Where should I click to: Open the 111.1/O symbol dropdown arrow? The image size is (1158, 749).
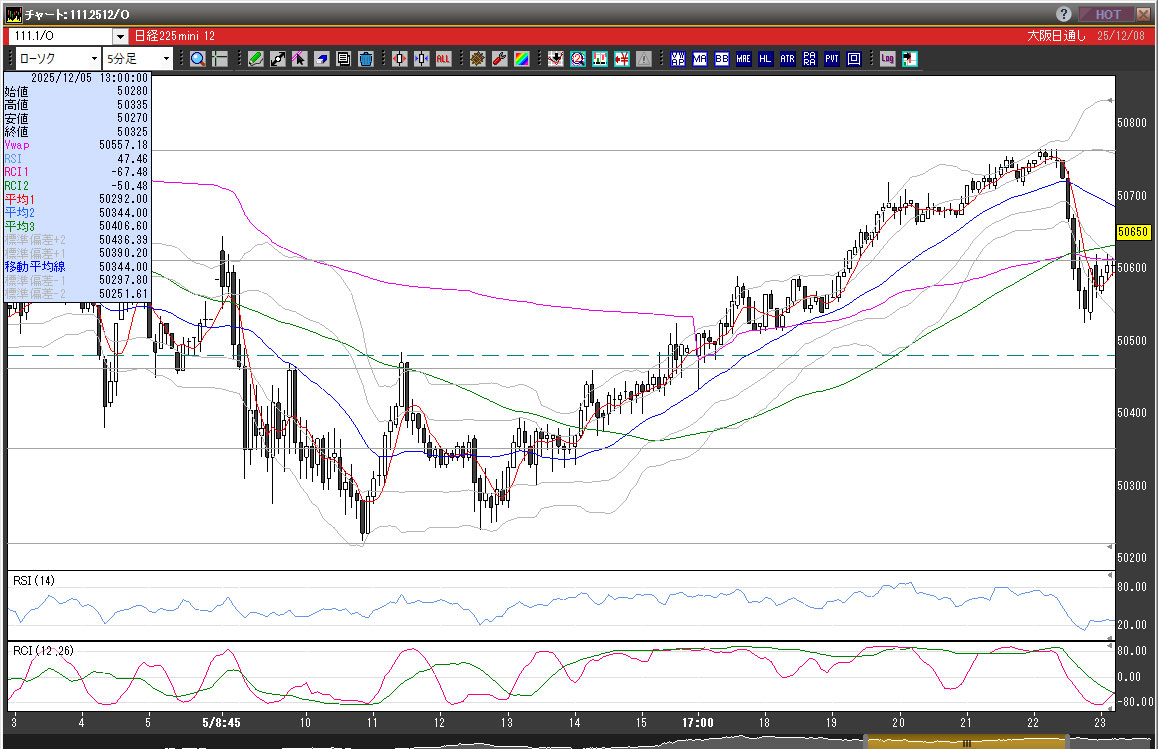pos(120,36)
